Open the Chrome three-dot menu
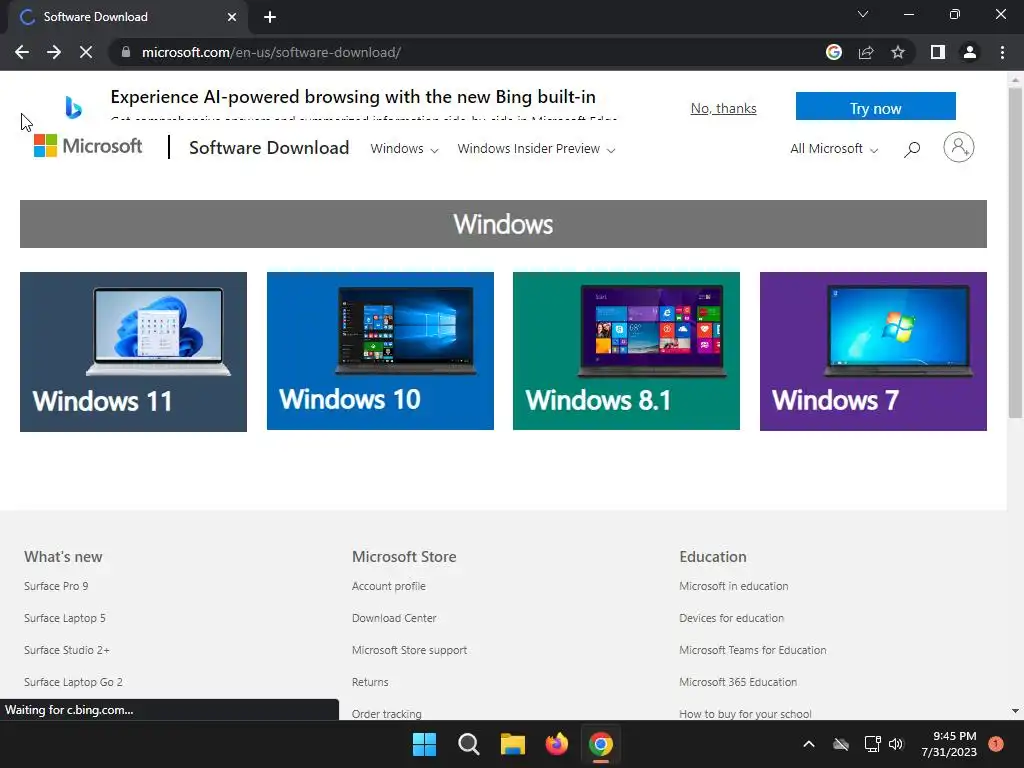The width and height of the screenshot is (1024, 768). 1002,52
